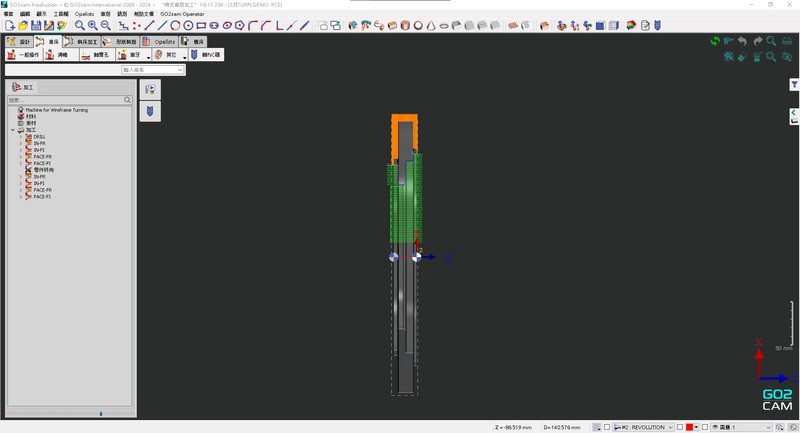
Task: Collapse the 加工 machining tree node
Action: 13,130
